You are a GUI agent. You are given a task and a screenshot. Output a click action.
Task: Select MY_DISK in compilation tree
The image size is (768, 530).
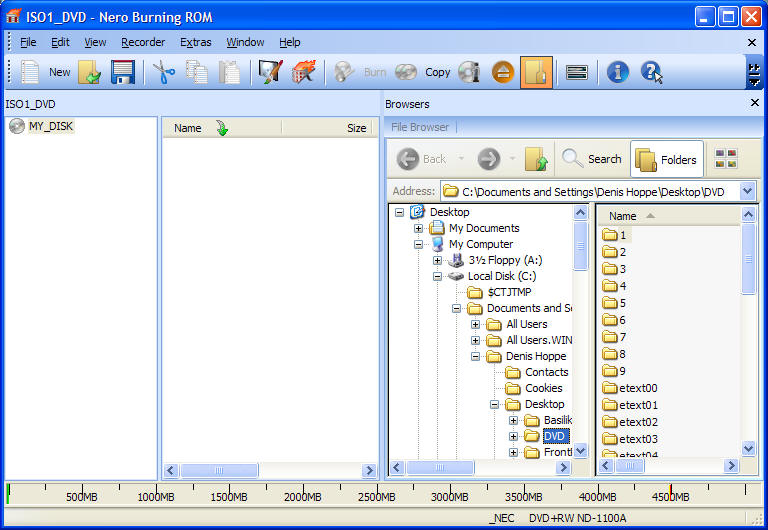click(50, 126)
